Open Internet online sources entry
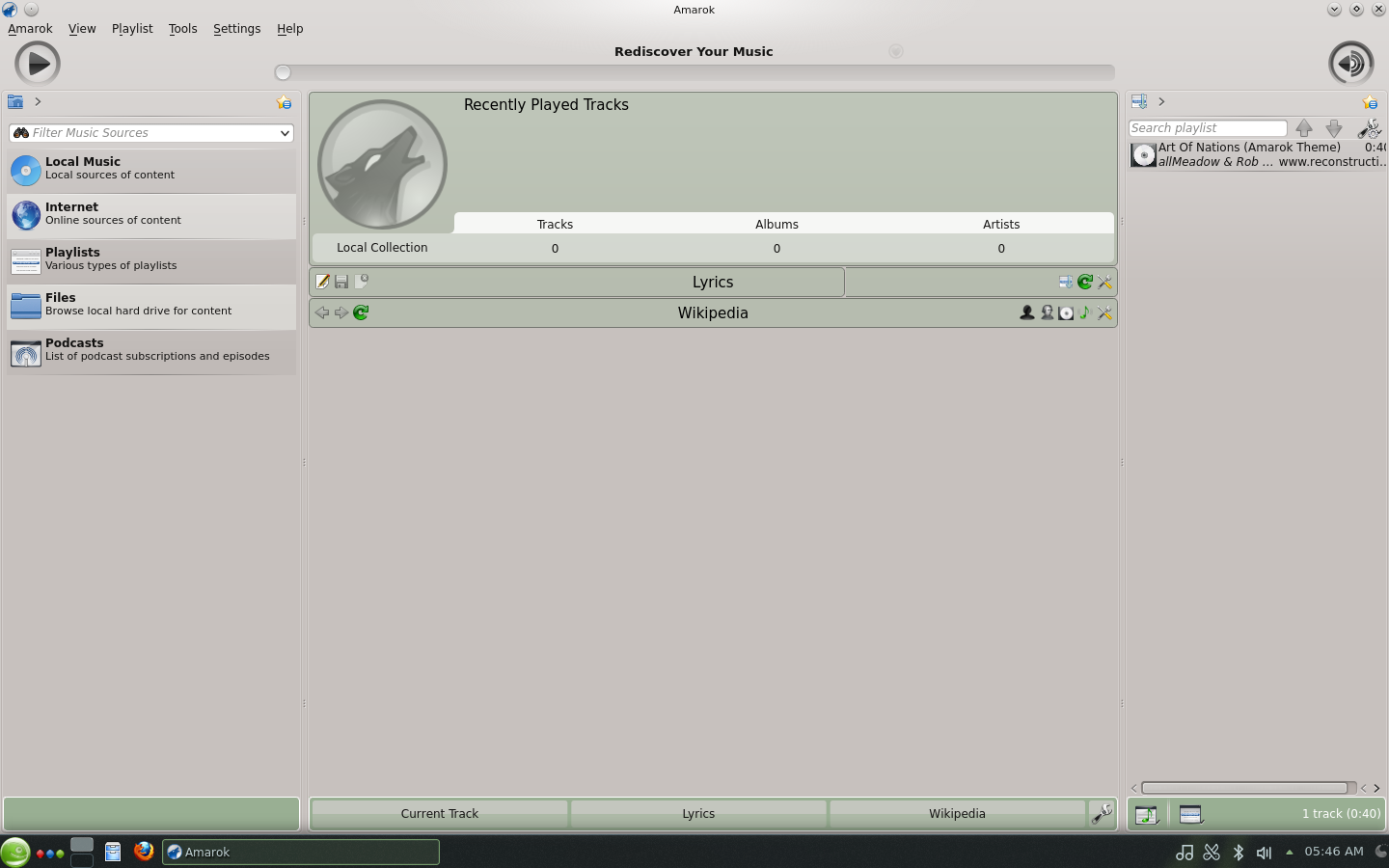Viewport: 1389px width, 868px height. tap(151, 215)
